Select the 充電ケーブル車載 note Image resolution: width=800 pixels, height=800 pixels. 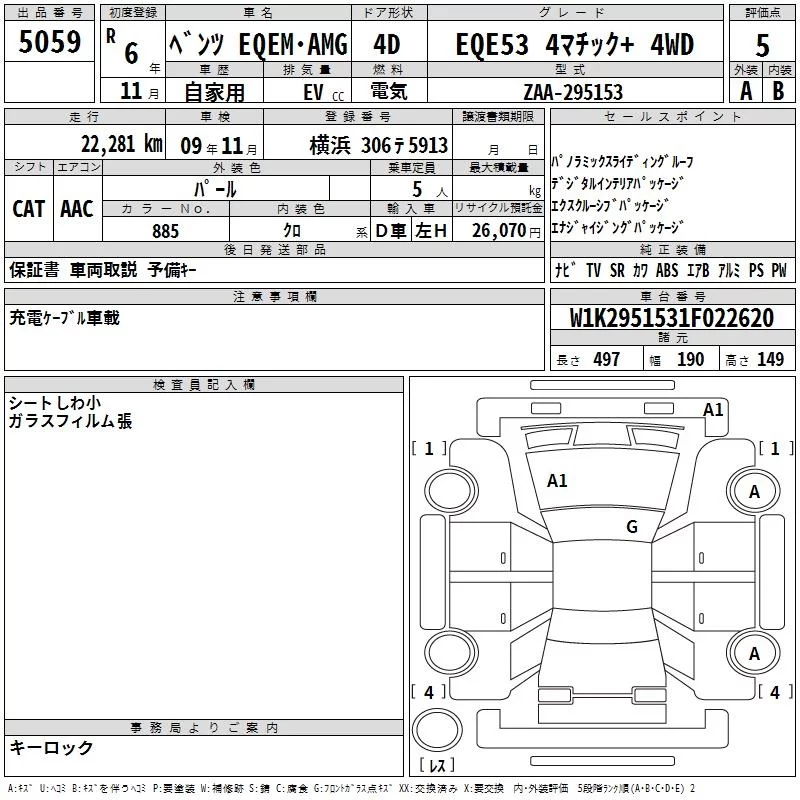tap(64, 318)
